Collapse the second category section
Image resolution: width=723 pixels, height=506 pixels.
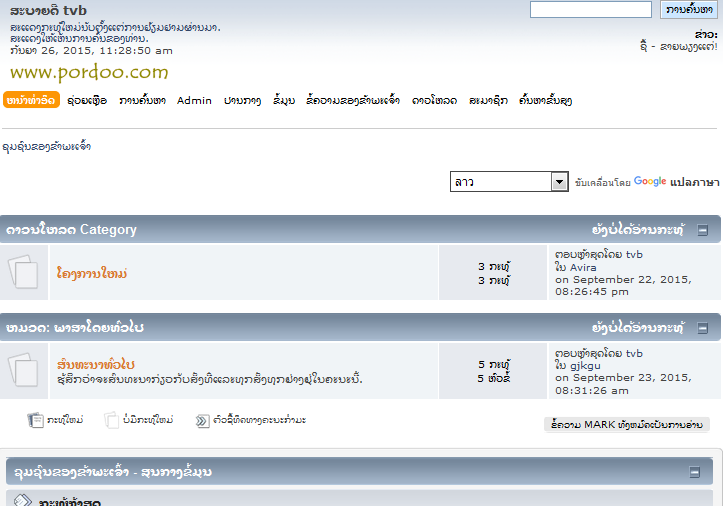[703, 328]
